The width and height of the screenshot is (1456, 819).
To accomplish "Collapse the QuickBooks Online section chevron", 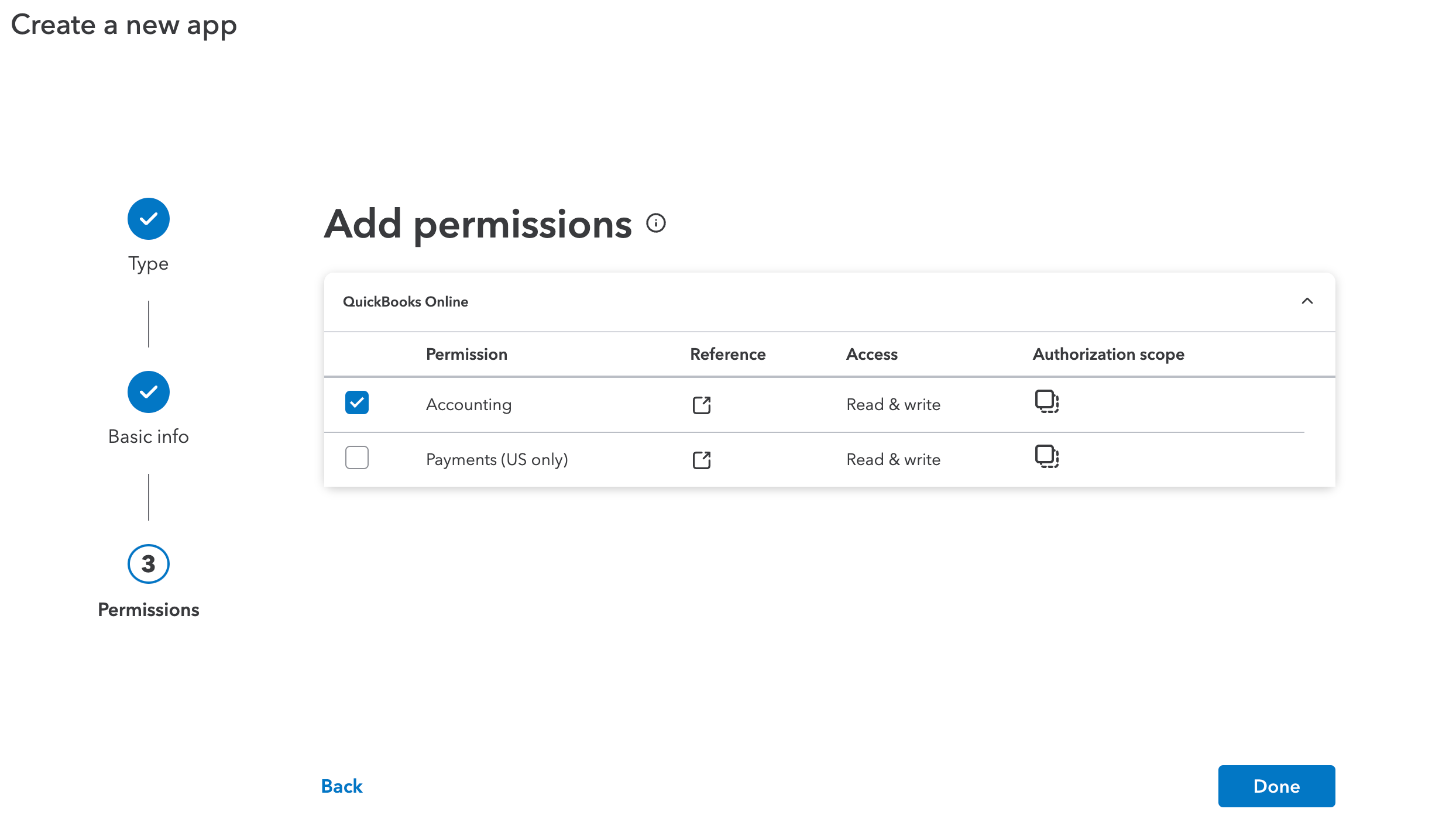I will (x=1307, y=301).
